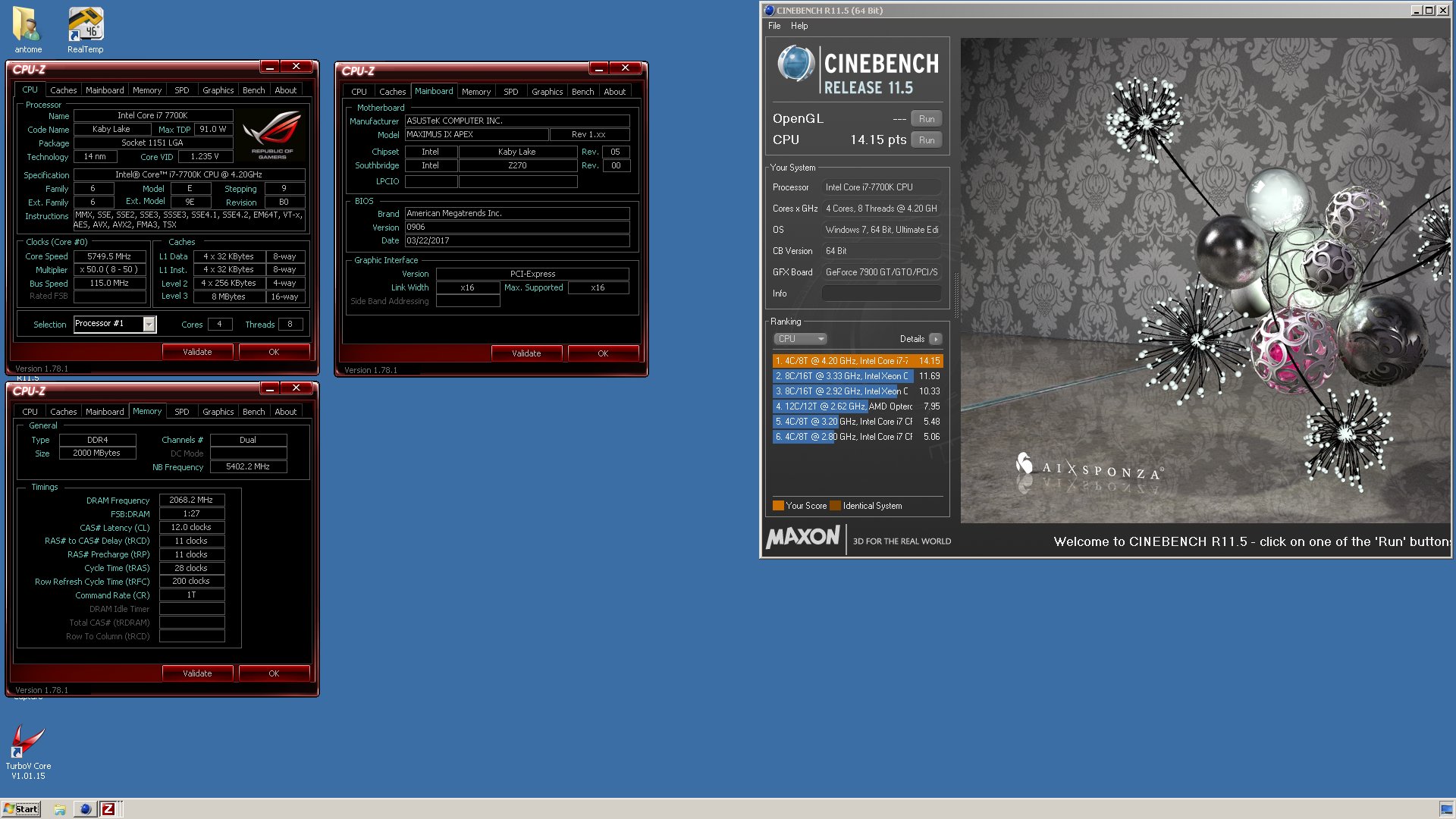1456x819 pixels.
Task: Minimize the CPU-Z Memory window
Action: click(x=270, y=388)
